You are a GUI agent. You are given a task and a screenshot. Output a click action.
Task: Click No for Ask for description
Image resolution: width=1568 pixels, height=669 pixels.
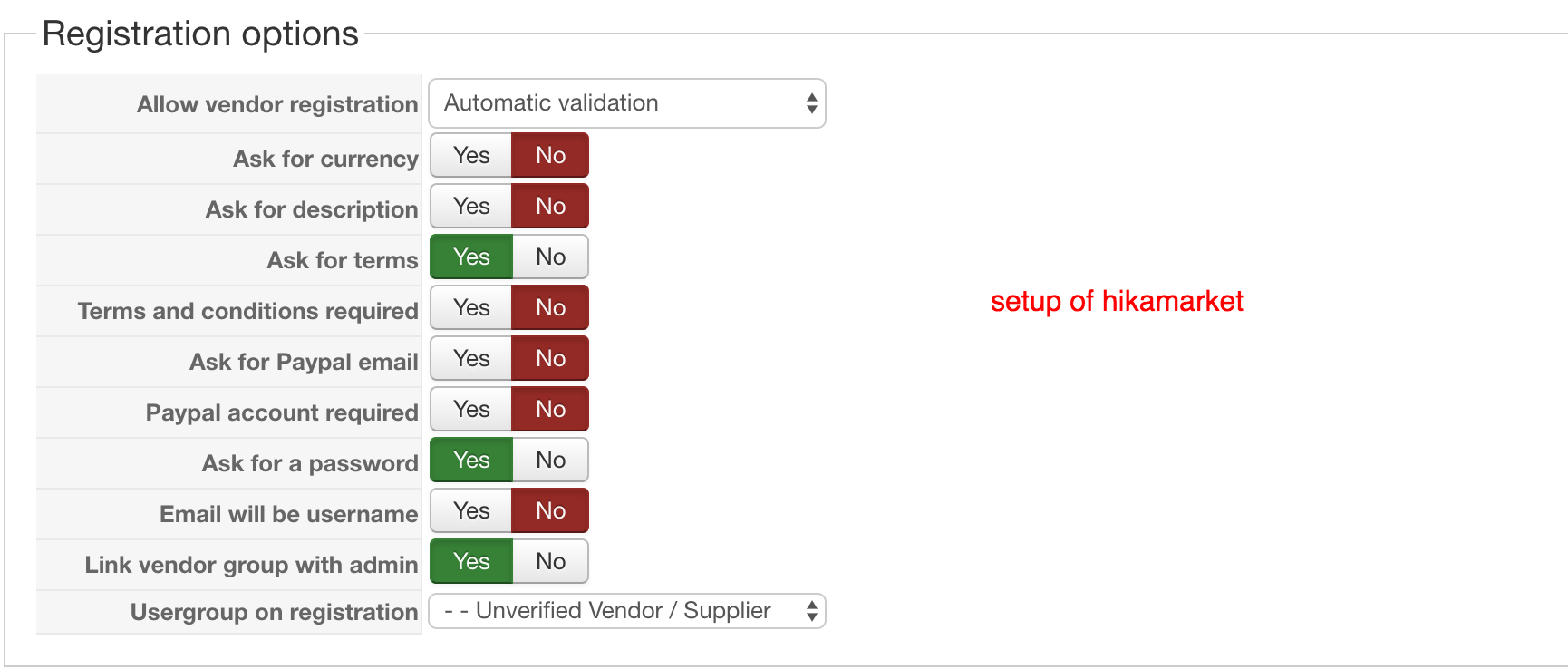click(x=550, y=207)
